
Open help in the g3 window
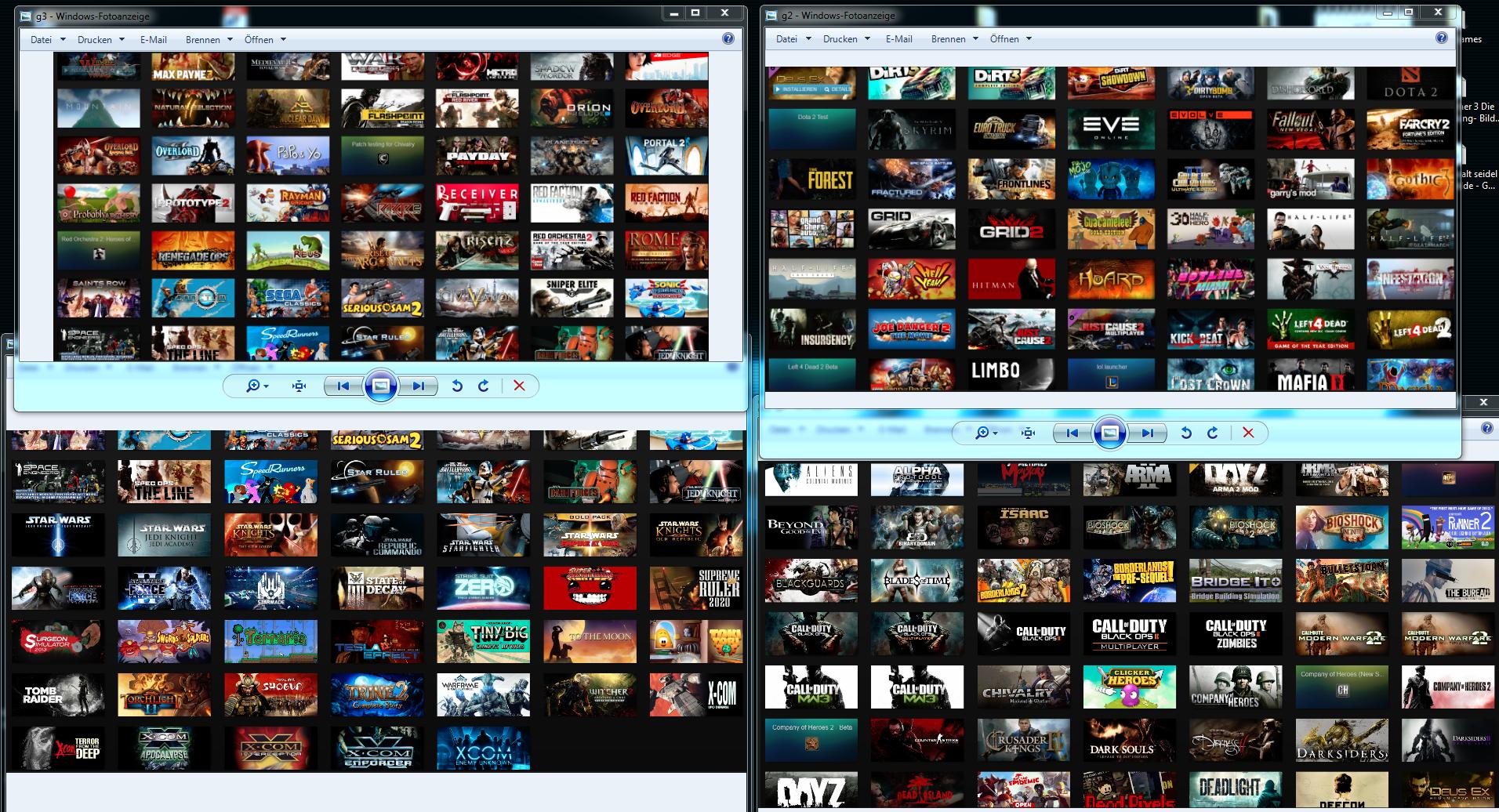pyautogui.click(x=728, y=39)
